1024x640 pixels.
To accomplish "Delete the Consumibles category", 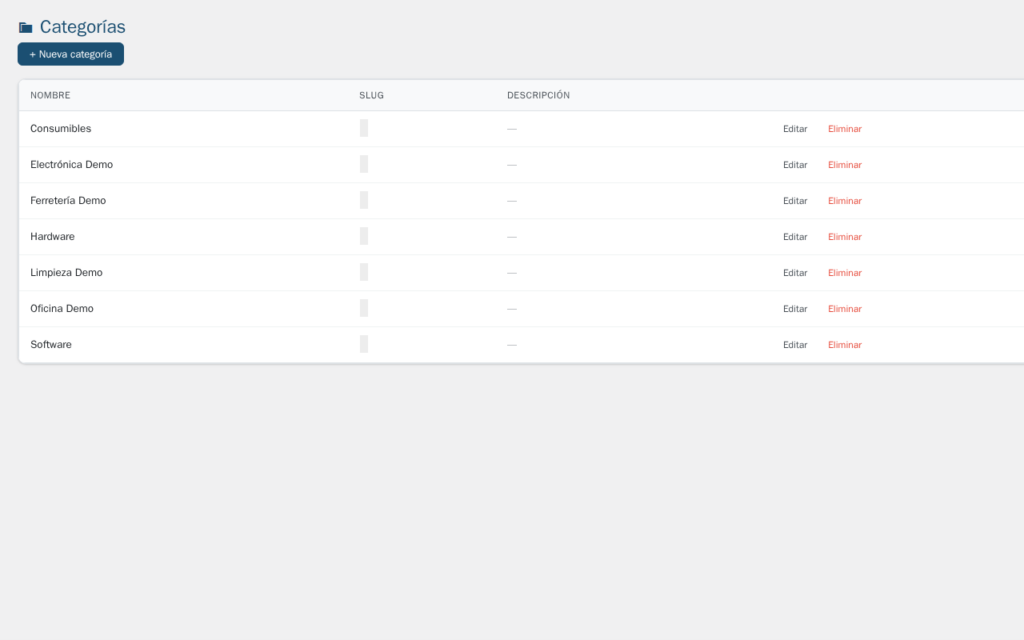I will point(844,128).
